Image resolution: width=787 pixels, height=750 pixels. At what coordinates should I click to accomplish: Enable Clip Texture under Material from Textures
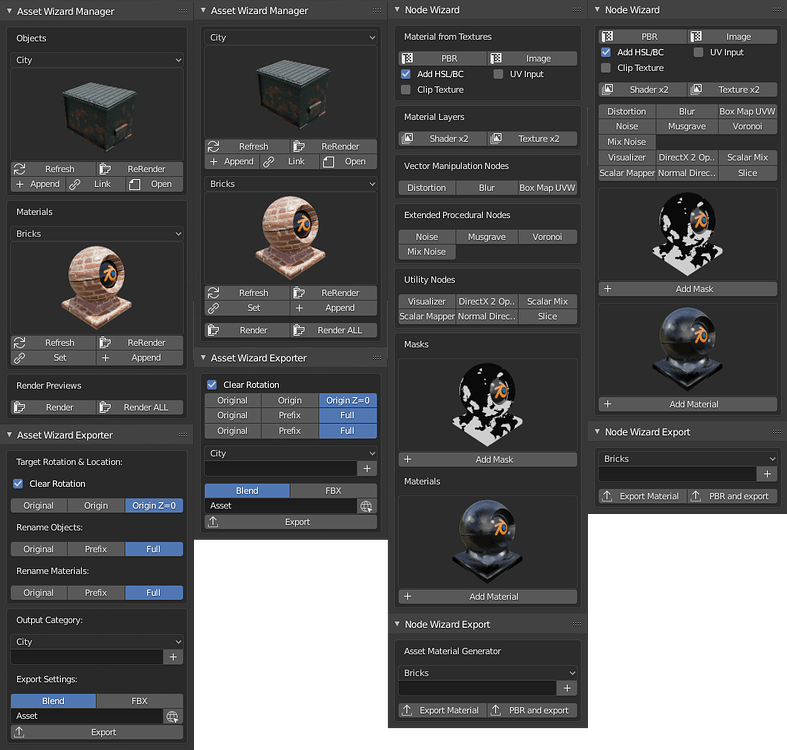[x=406, y=89]
